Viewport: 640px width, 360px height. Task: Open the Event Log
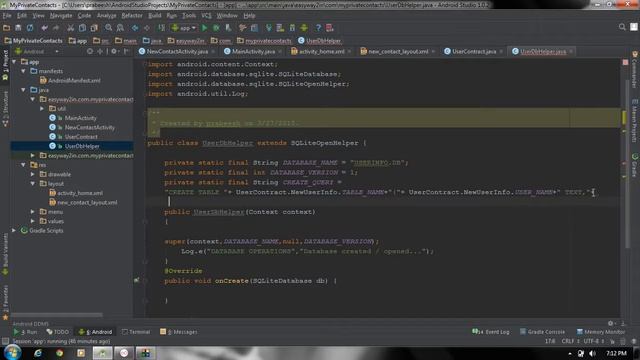point(491,332)
